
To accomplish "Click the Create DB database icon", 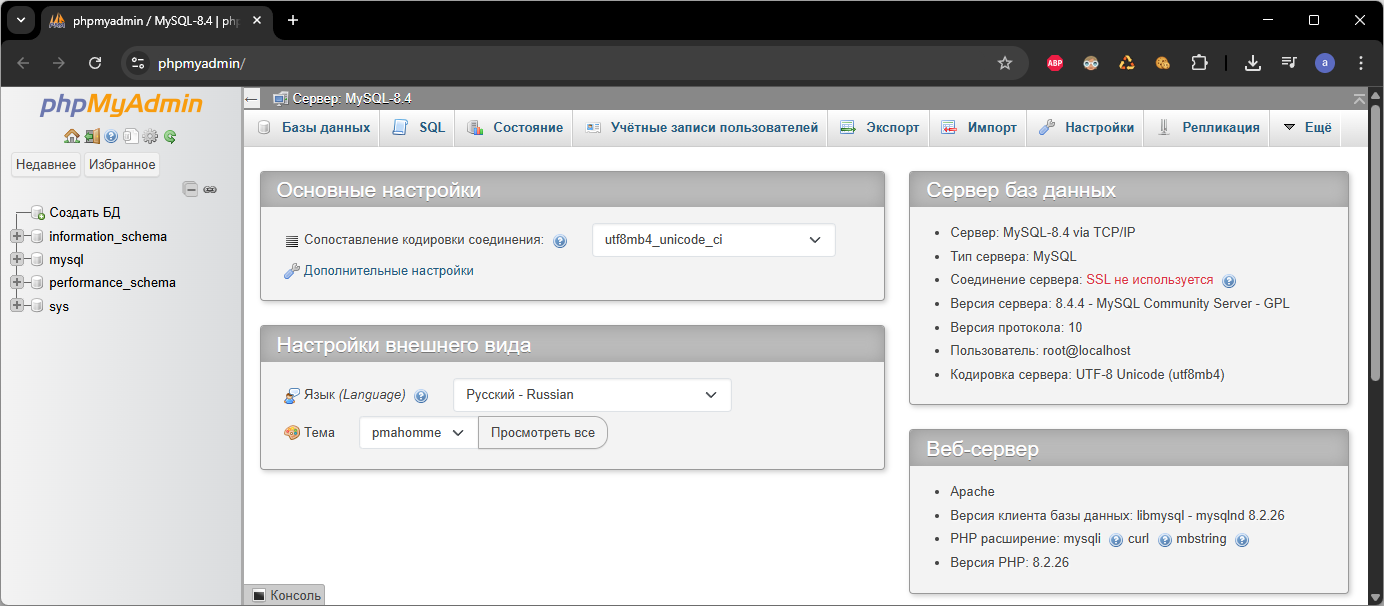I will point(38,213).
